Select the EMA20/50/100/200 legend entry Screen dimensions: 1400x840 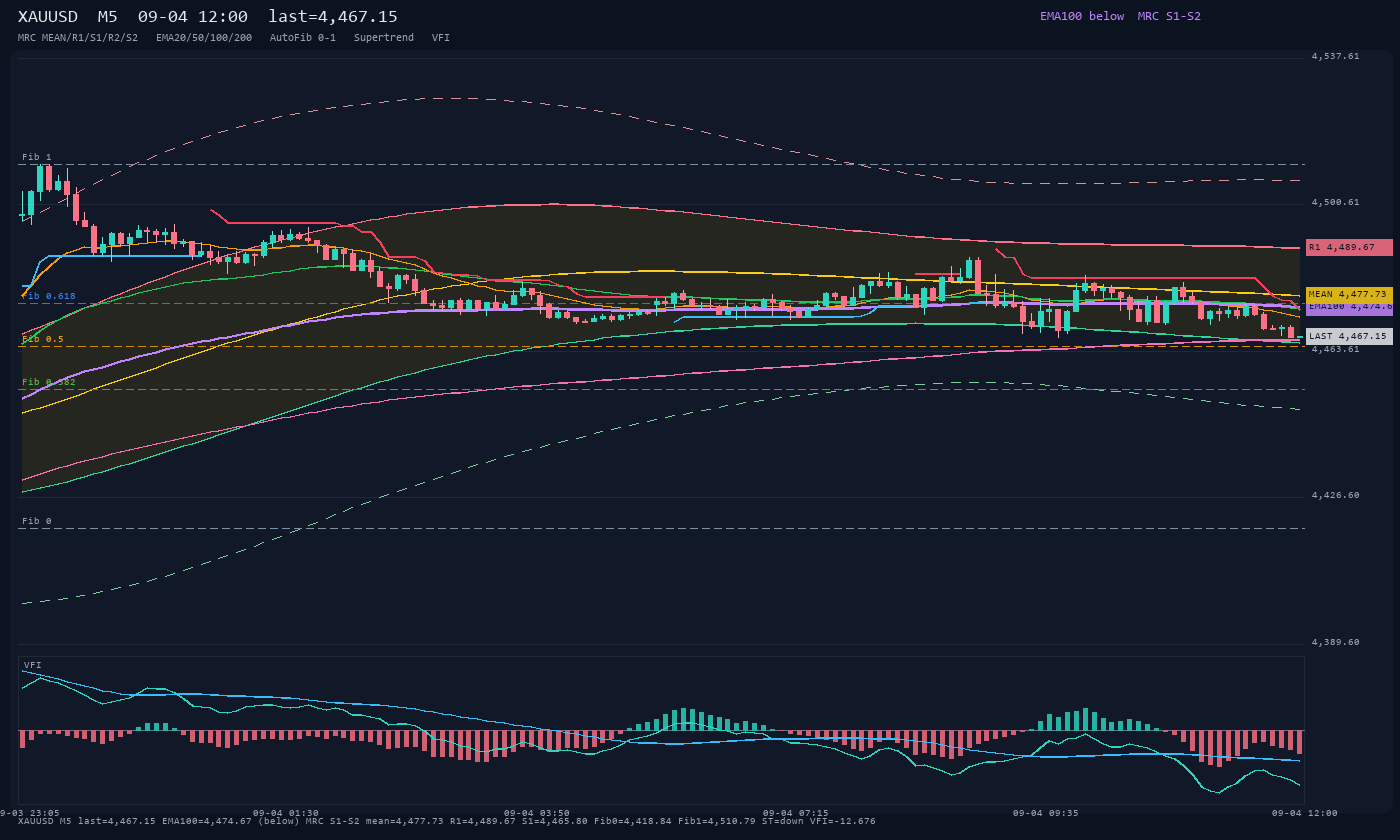pos(204,38)
